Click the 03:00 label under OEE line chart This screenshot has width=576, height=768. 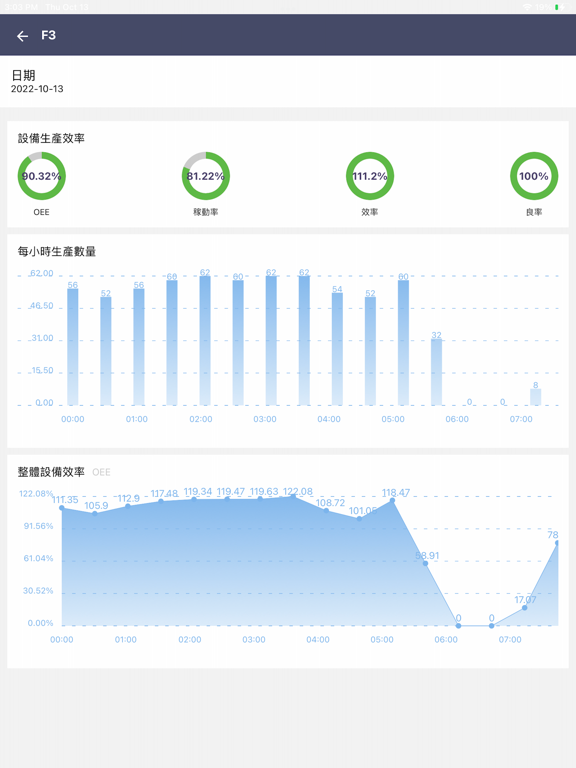click(x=254, y=640)
